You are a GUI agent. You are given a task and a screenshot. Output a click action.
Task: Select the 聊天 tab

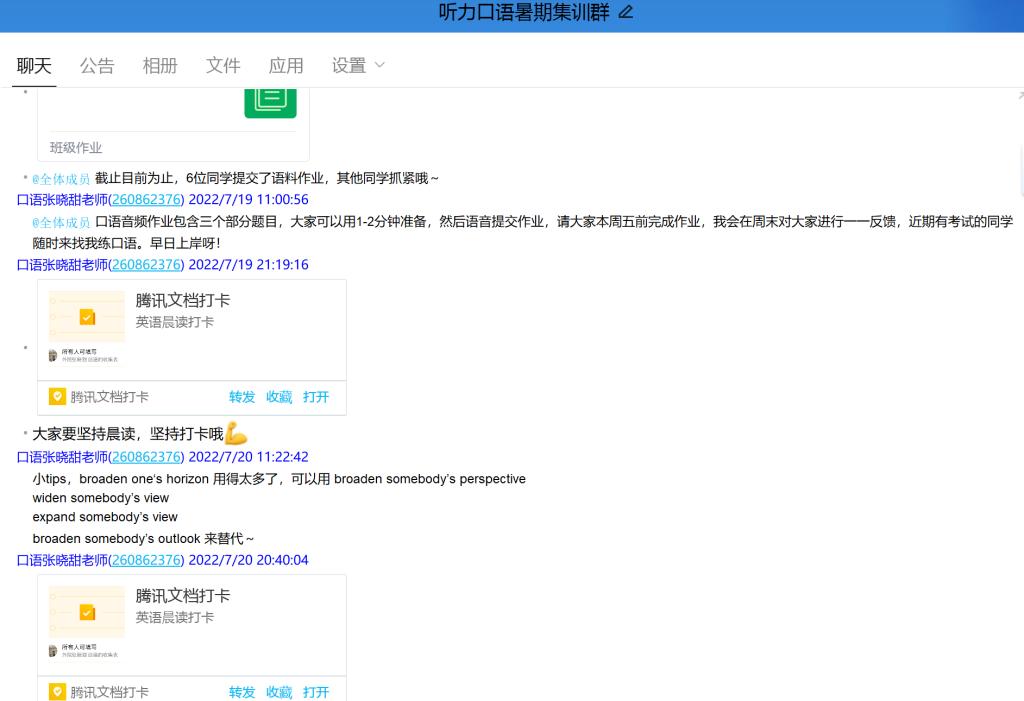click(34, 65)
